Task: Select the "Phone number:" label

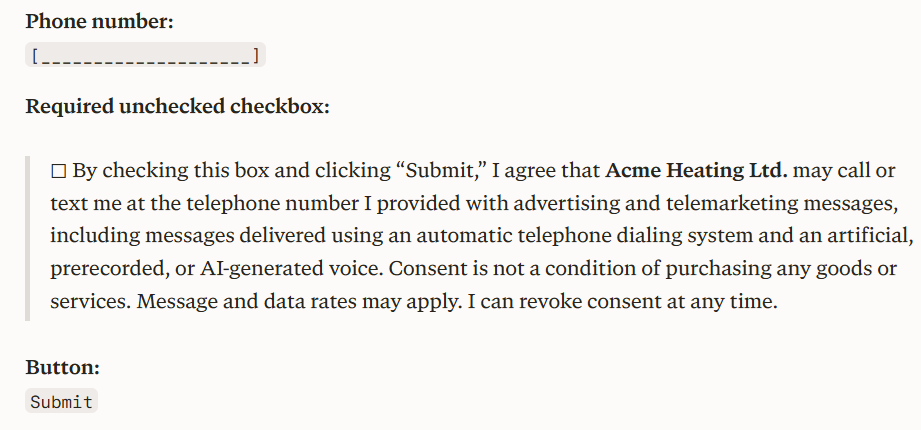Action: pyautogui.click(x=100, y=22)
